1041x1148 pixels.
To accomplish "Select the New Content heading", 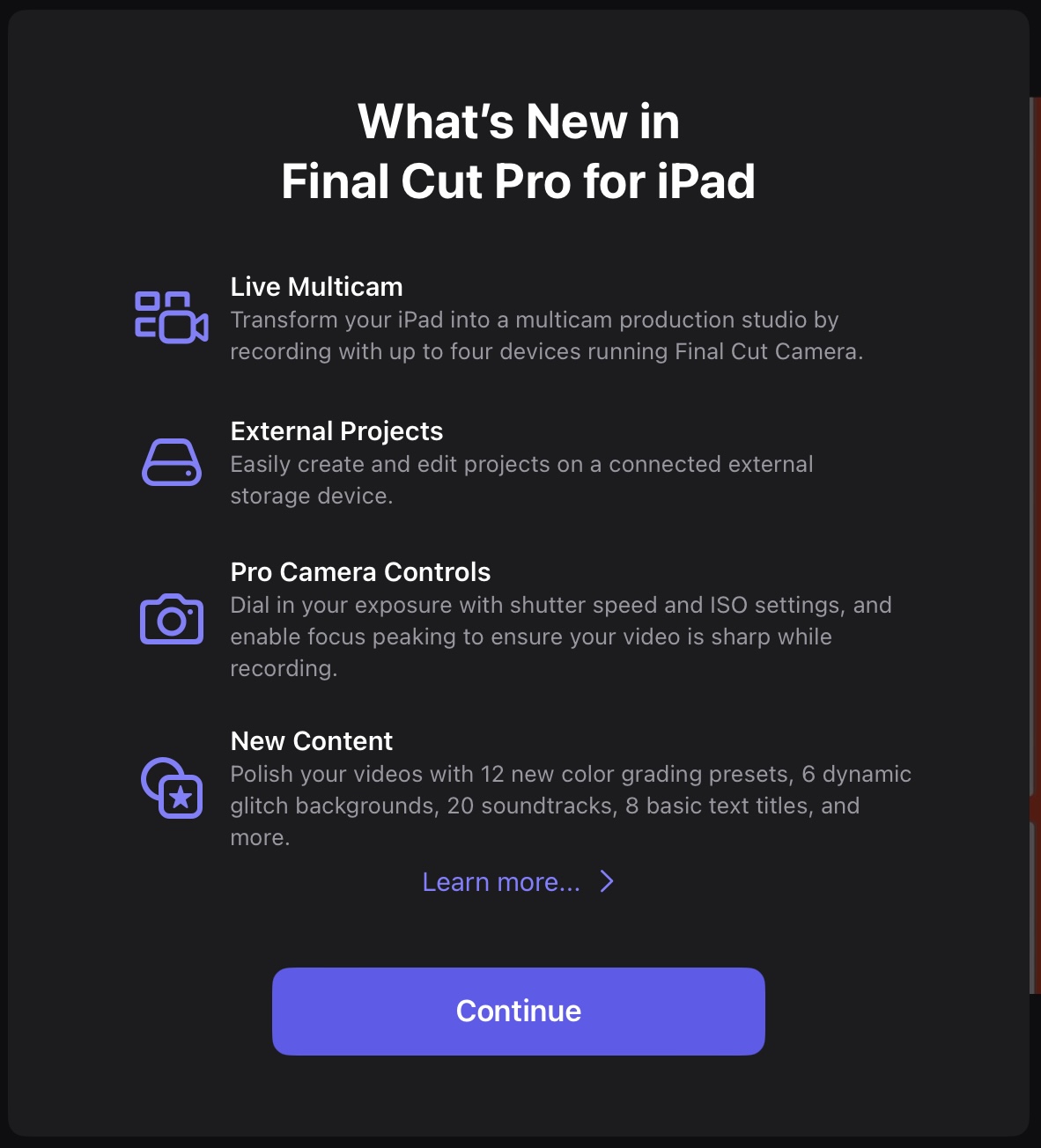I will coord(311,741).
